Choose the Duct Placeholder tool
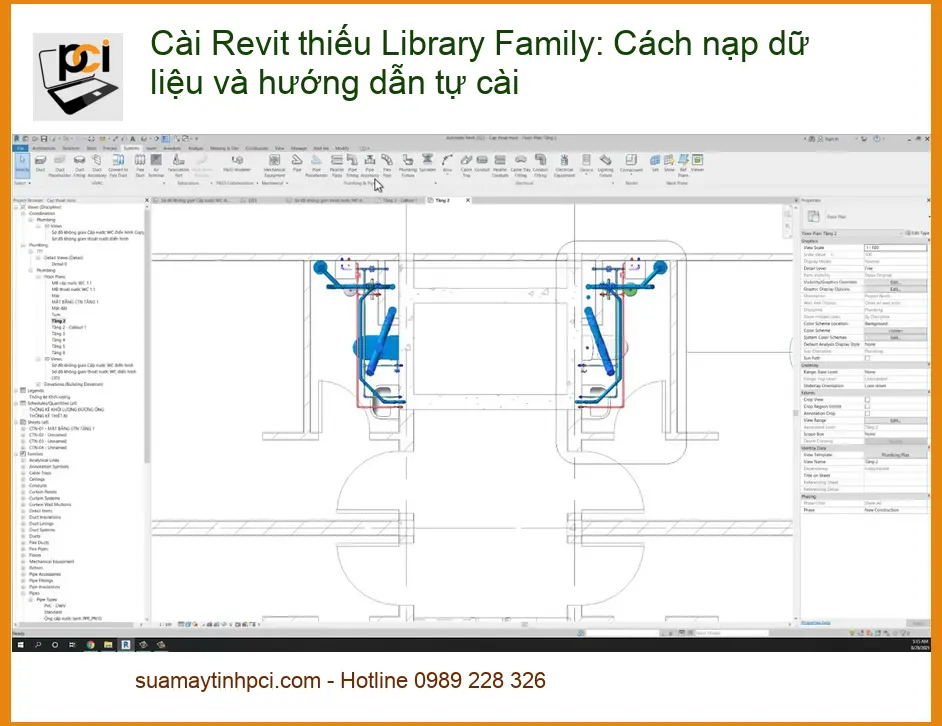 [x=59, y=165]
